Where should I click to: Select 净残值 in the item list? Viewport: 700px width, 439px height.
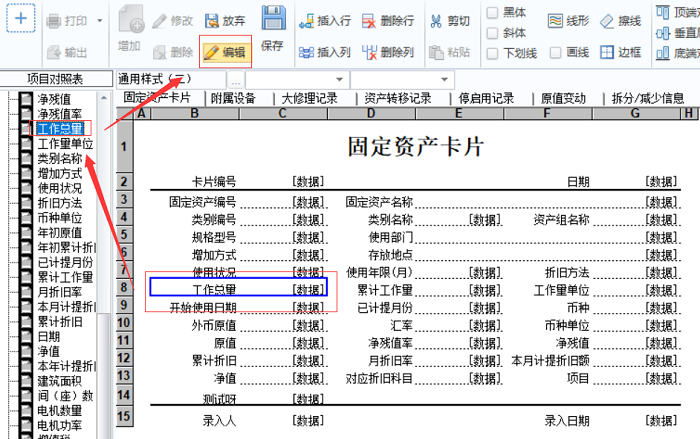tap(54, 99)
